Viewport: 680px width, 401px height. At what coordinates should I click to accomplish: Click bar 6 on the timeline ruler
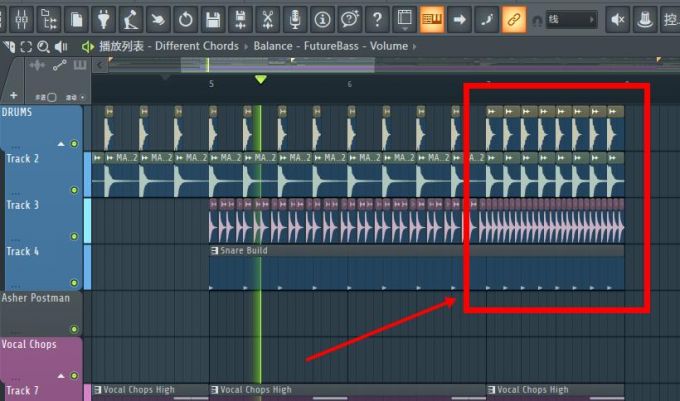(350, 84)
